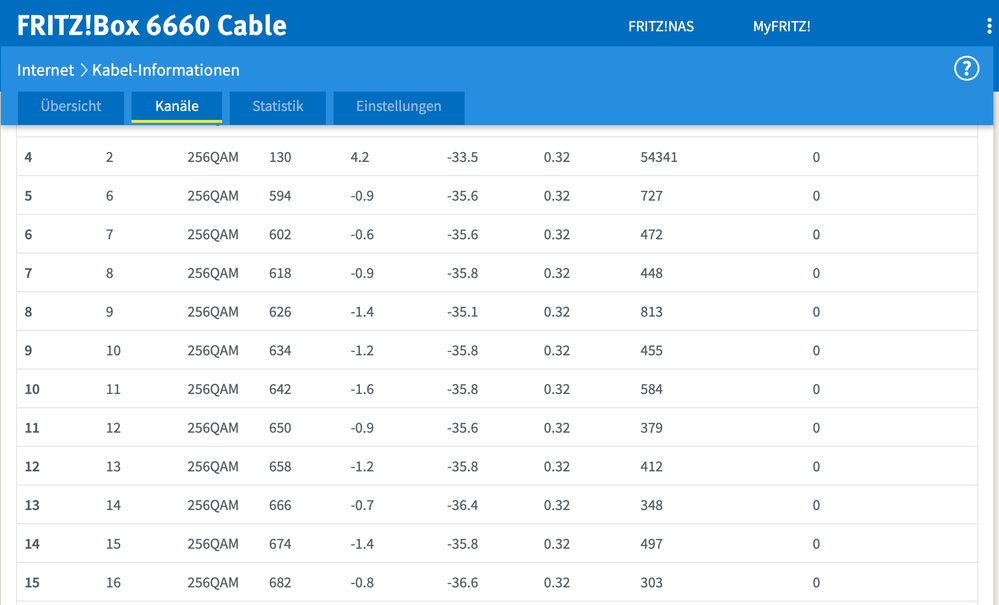Click the -36.4 value in row 13
Image resolution: width=999 pixels, height=605 pixels.
462,505
